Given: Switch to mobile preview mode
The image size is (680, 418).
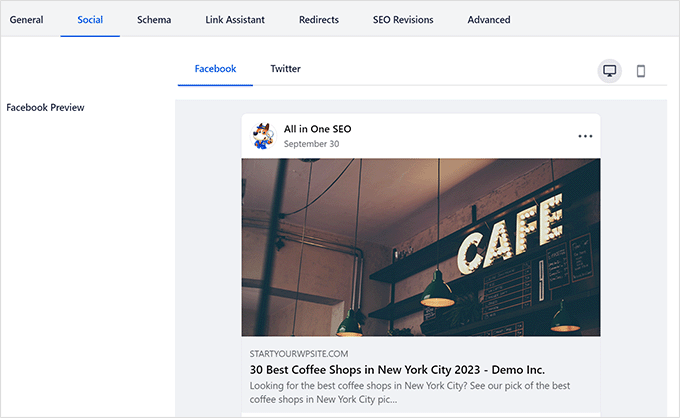Looking at the screenshot, I should [641, 71].
